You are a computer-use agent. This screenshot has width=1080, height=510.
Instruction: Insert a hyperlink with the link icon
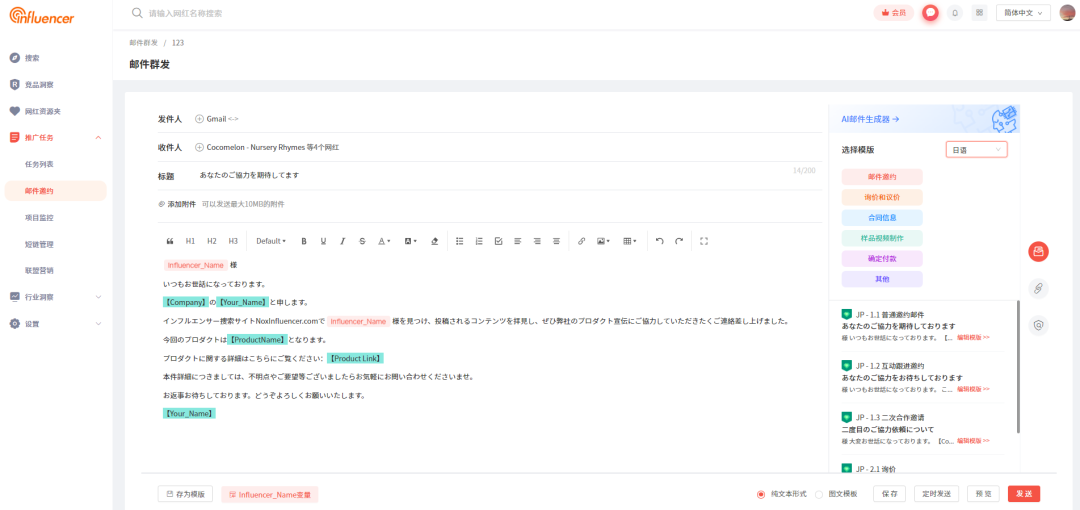pos(581,241)
